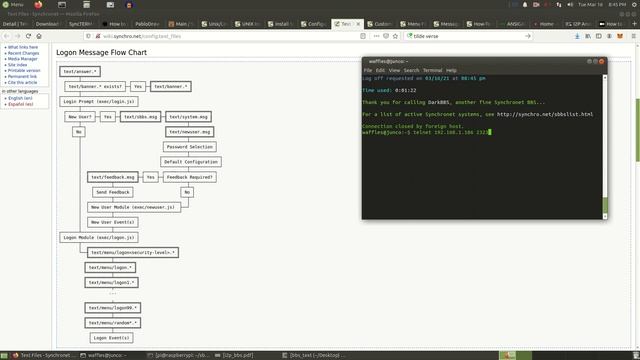Click the MetaMask fox extension icon

click(620, 36)
